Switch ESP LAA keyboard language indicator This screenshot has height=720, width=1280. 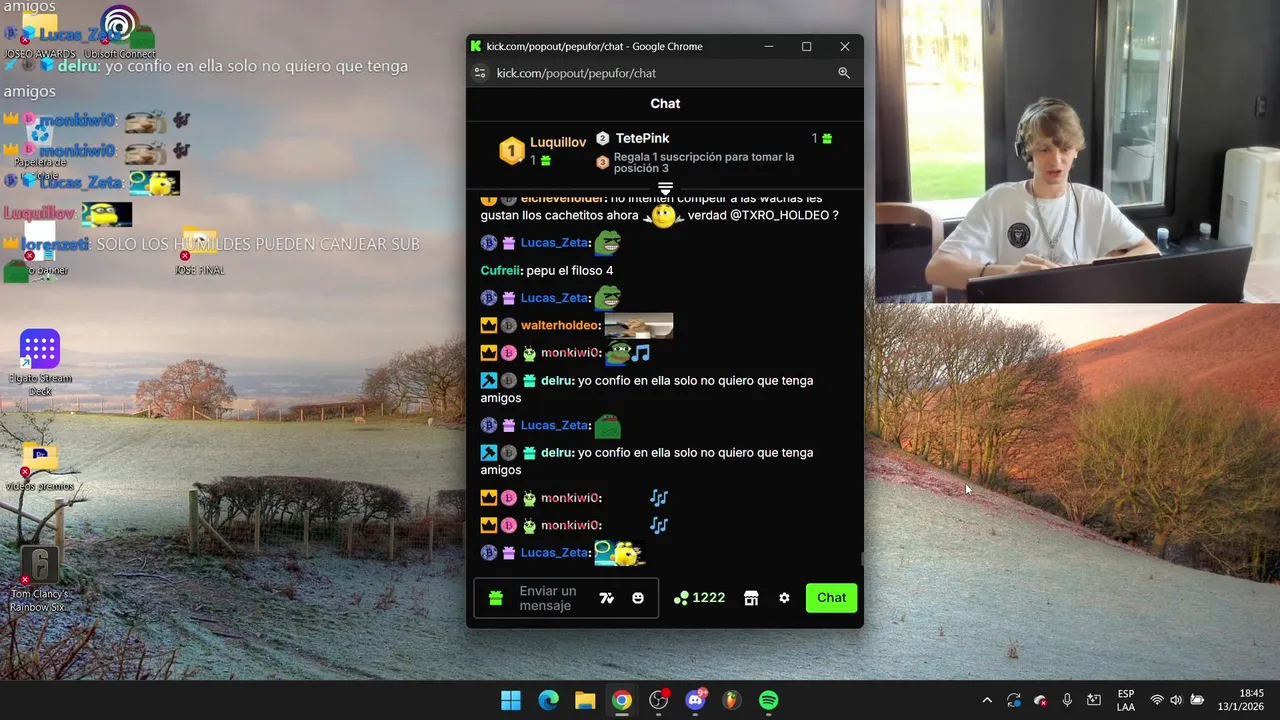(x=1126, y=700)
